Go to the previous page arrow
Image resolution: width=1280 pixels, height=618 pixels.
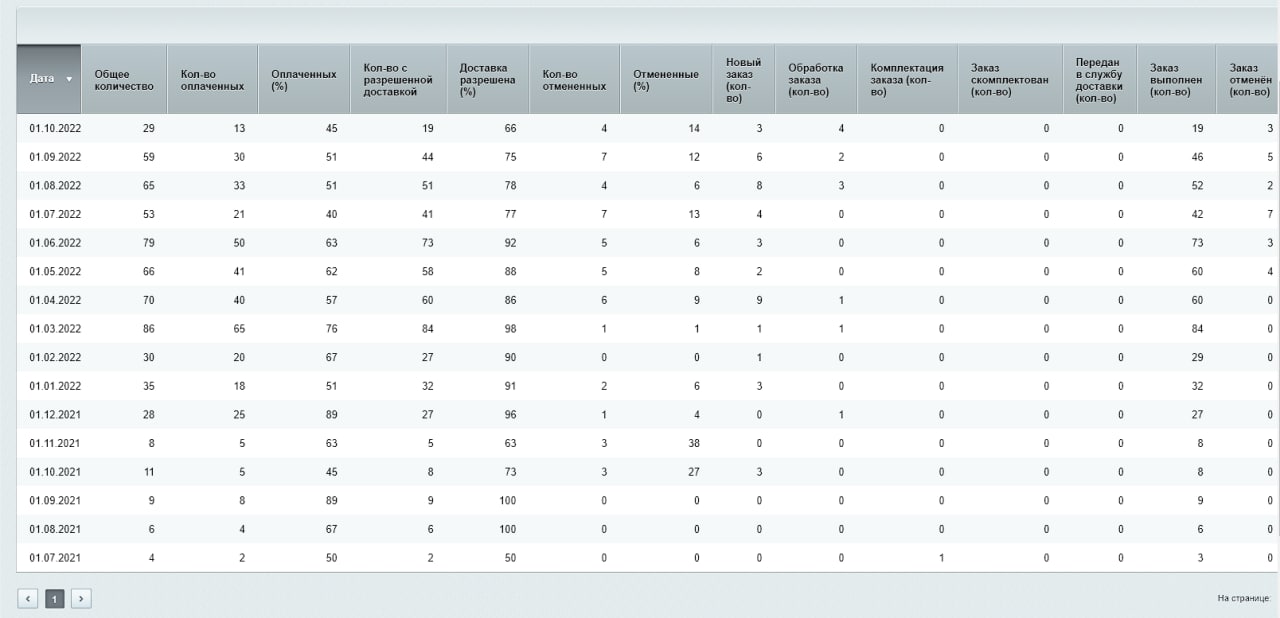click(x=28, y=599)
